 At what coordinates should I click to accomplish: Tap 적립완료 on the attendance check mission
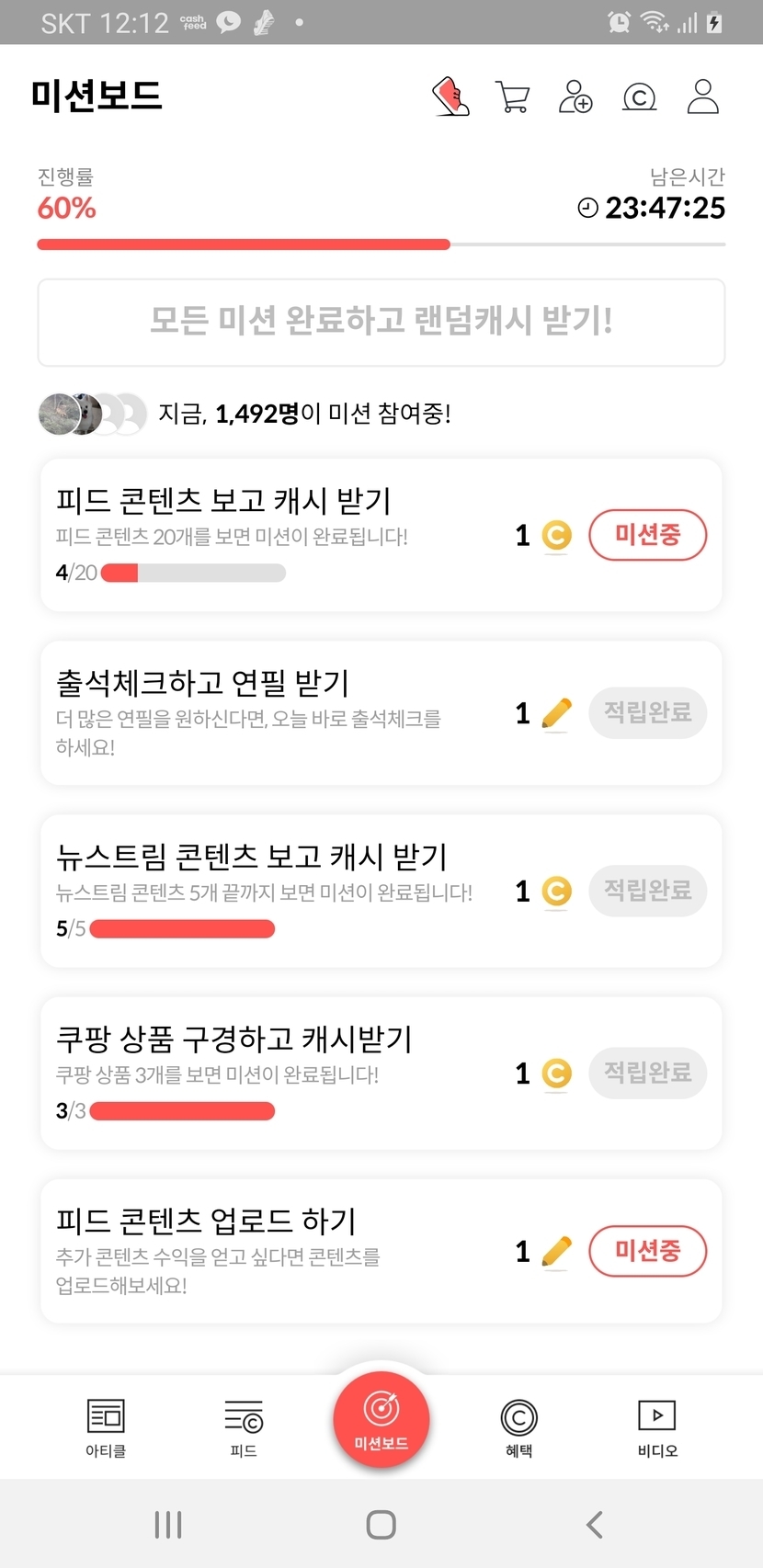[x=647, y=712]
